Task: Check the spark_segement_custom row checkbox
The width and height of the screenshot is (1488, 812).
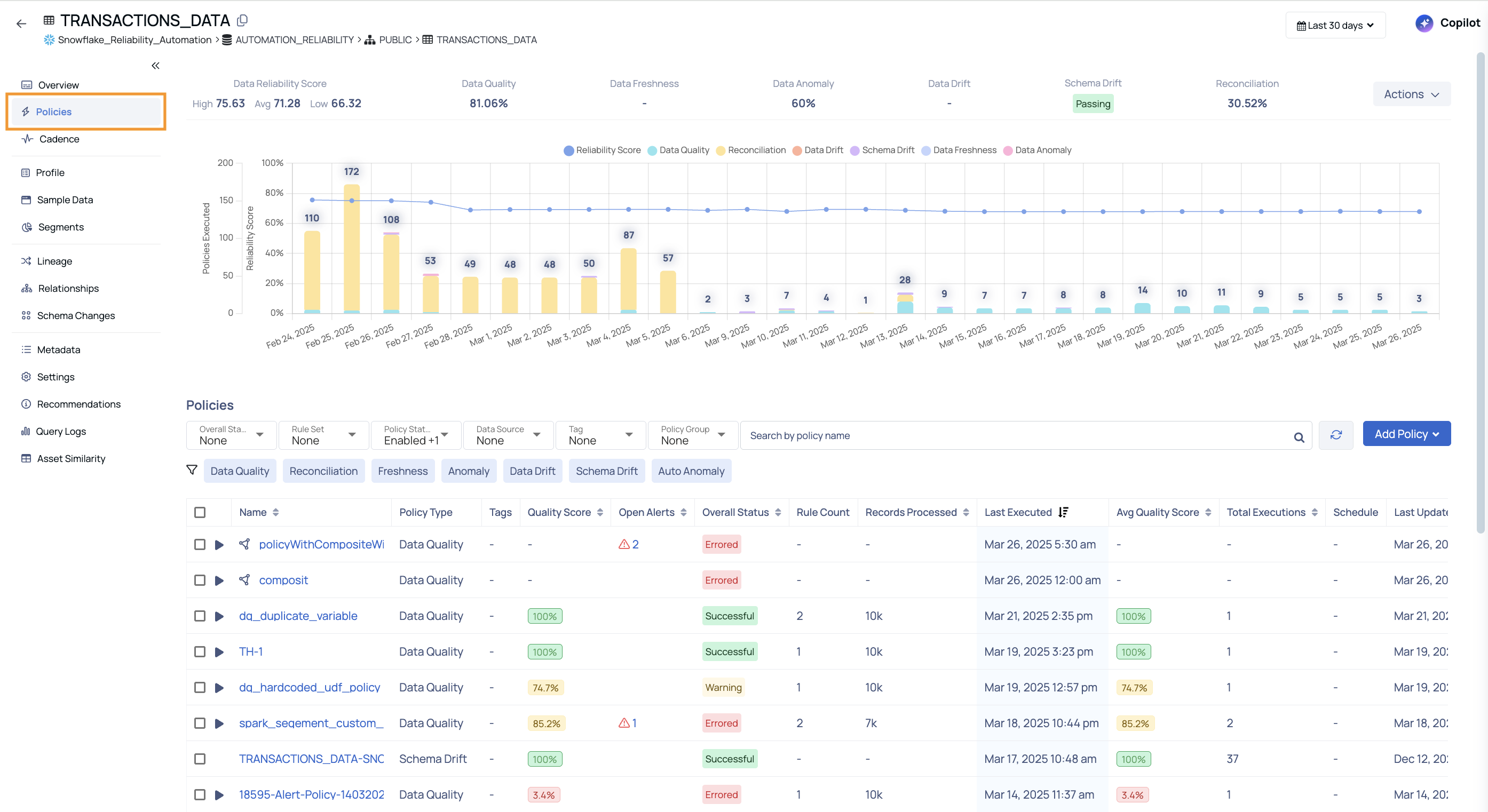Action: point(200,723)
